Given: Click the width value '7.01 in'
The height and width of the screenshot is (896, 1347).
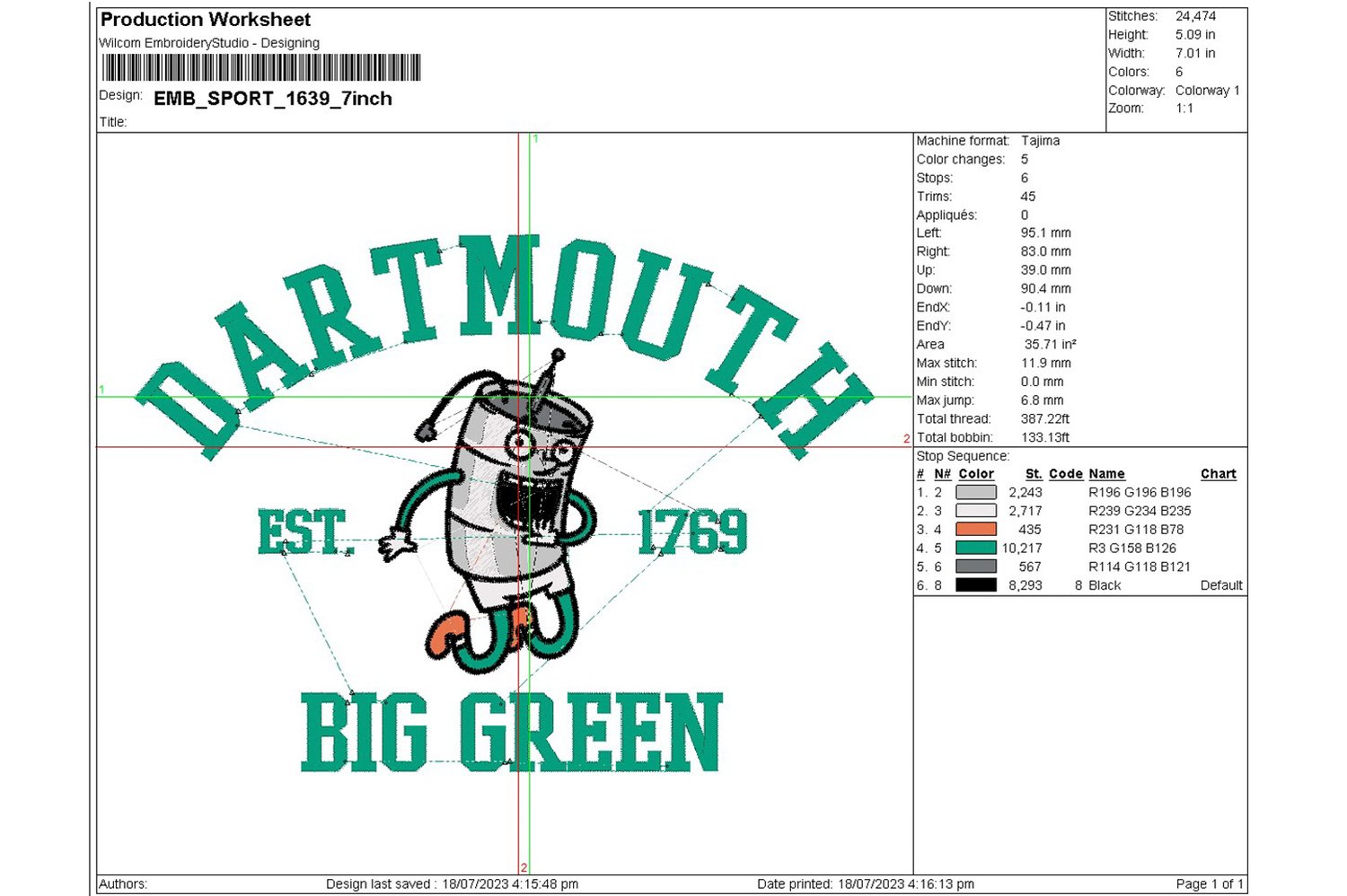Looking at the screenshot, I should 1195,53.
